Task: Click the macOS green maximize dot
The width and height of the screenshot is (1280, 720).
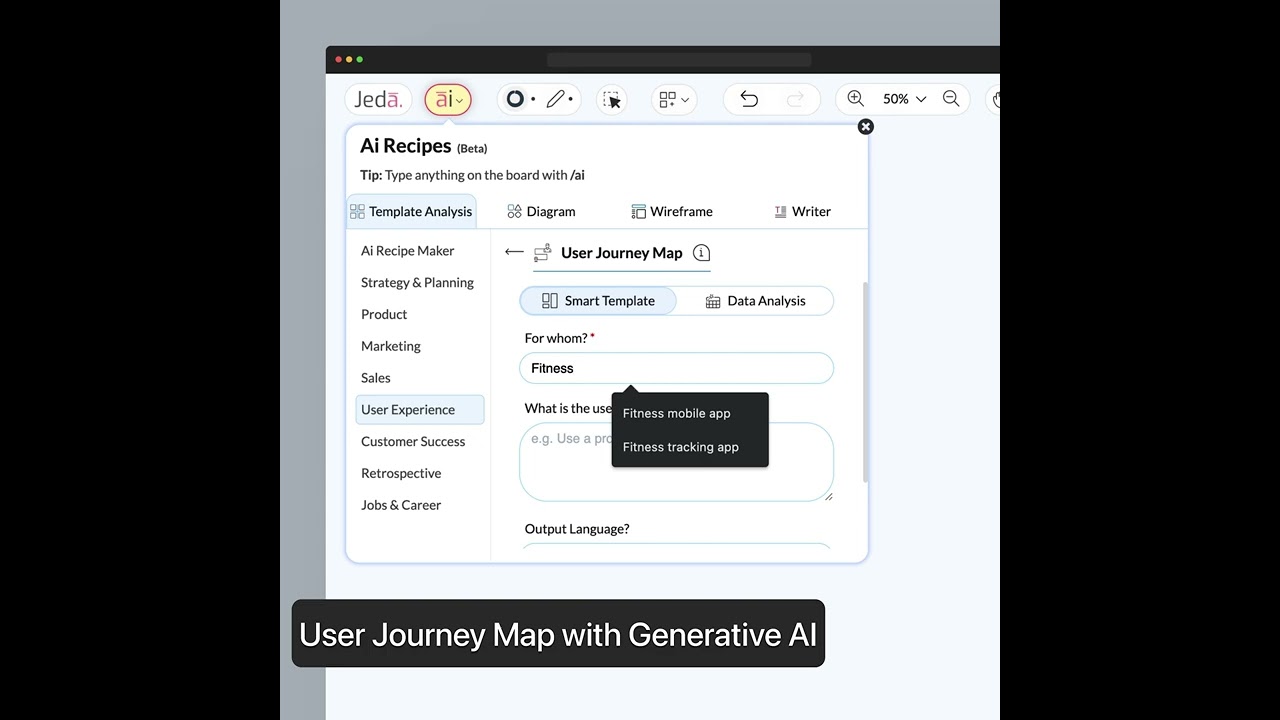Action: coord(360,60)
